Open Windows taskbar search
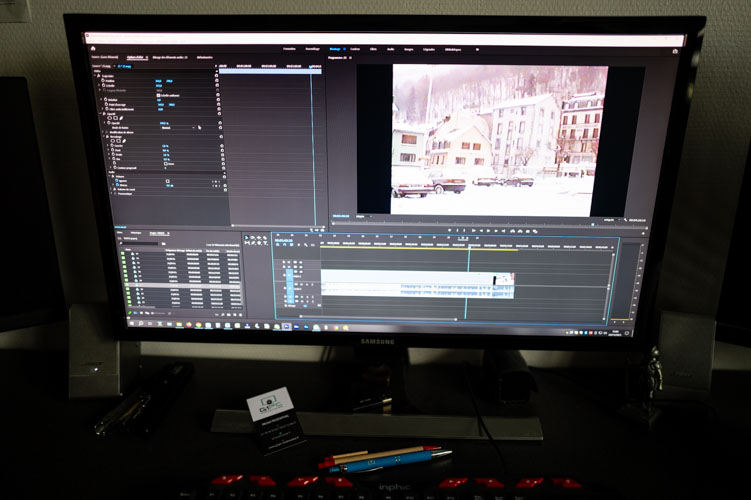The image size is (751, 500). (140, 323)
